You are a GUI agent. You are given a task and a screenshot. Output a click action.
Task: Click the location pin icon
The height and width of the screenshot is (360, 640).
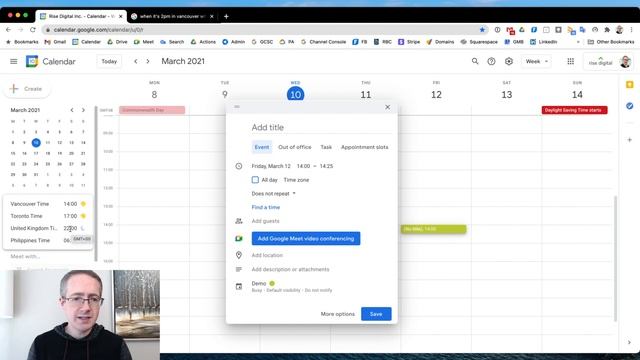(239, 255)
